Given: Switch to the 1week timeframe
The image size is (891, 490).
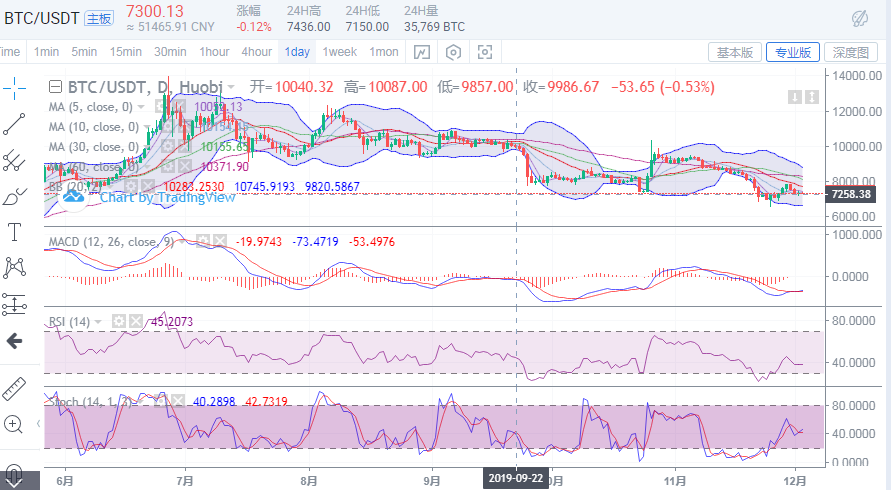Looking at the screenshot, I should tap(340, 52).
